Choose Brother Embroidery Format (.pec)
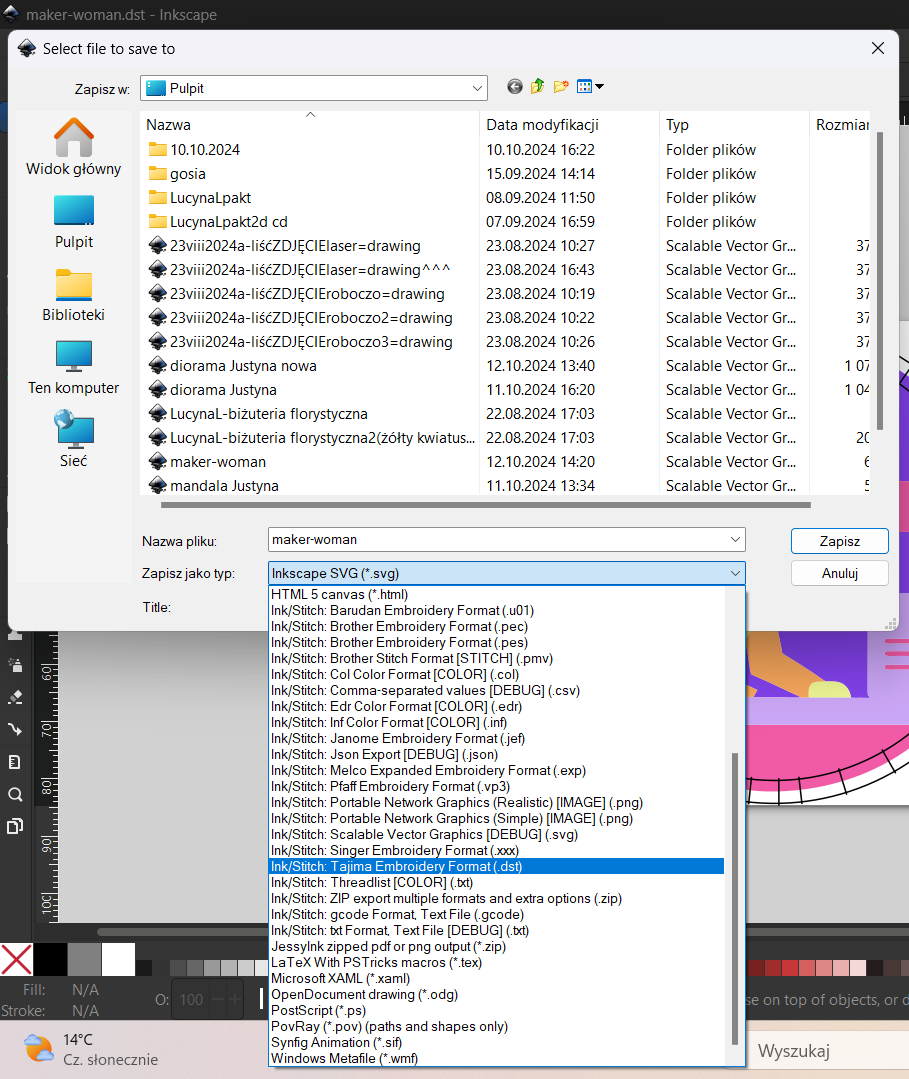Image resolution: width=909 pixels, height=1079 pixels. pyautogui.click(x=496, y=626)
